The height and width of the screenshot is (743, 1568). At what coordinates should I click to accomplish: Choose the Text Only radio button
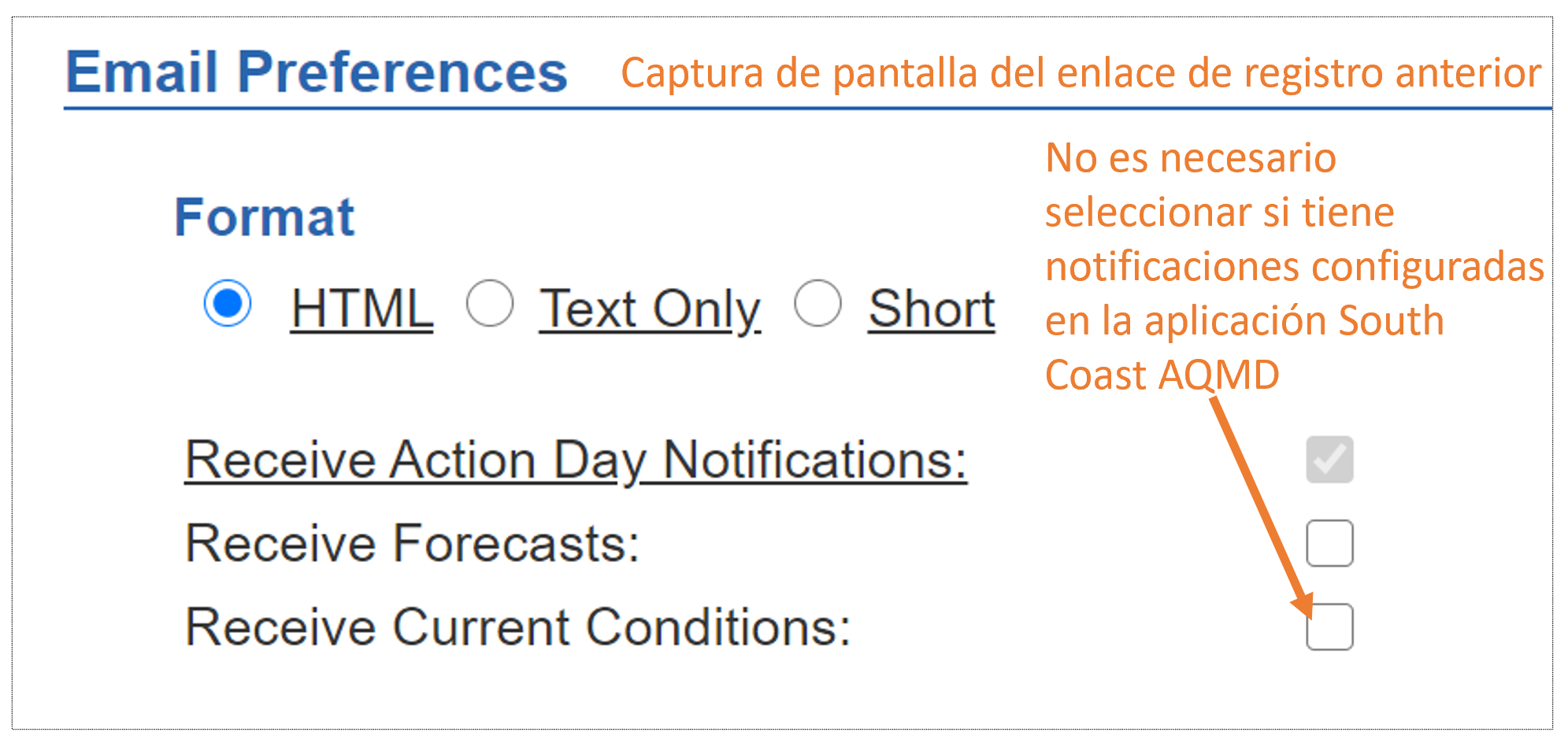490,303
